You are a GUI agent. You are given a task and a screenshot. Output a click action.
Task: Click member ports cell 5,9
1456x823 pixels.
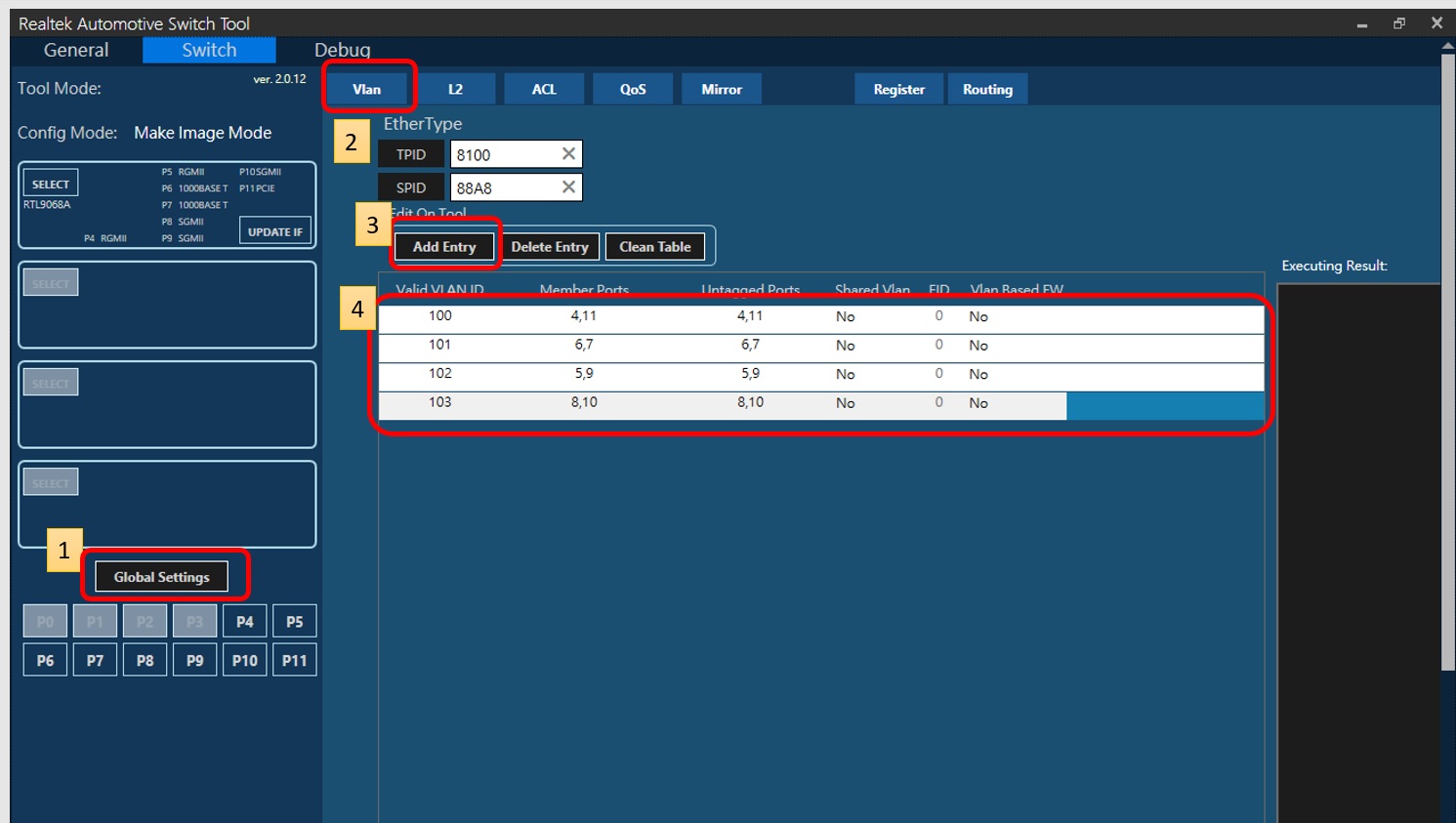584,373
